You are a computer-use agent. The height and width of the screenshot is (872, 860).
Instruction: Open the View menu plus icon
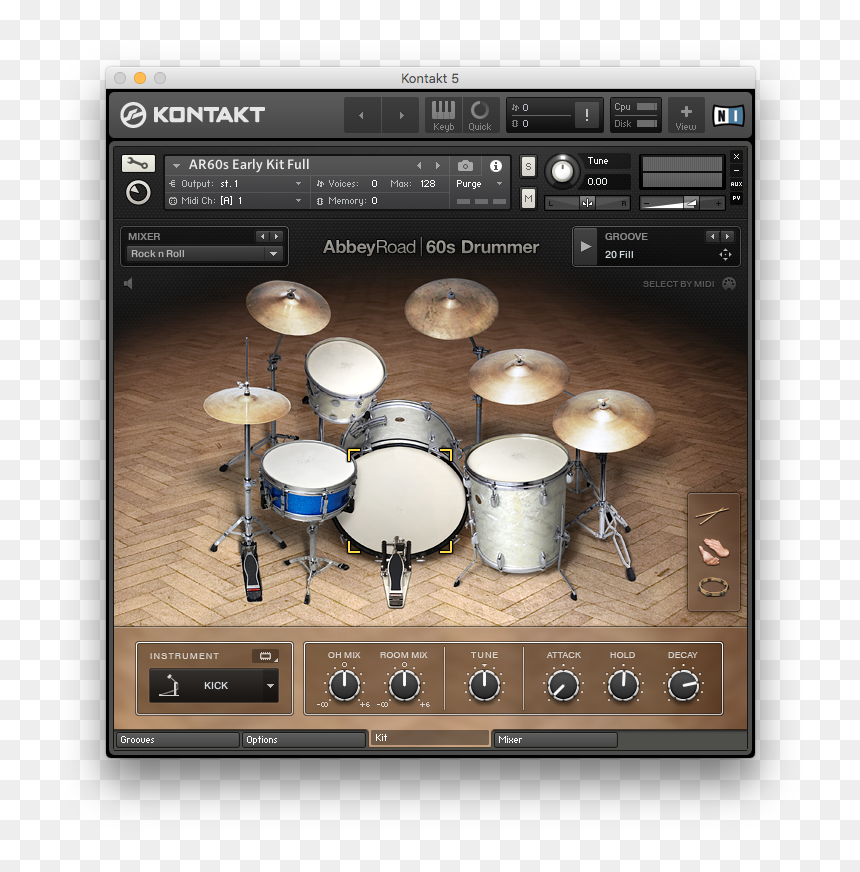click(x=686, y=115)
